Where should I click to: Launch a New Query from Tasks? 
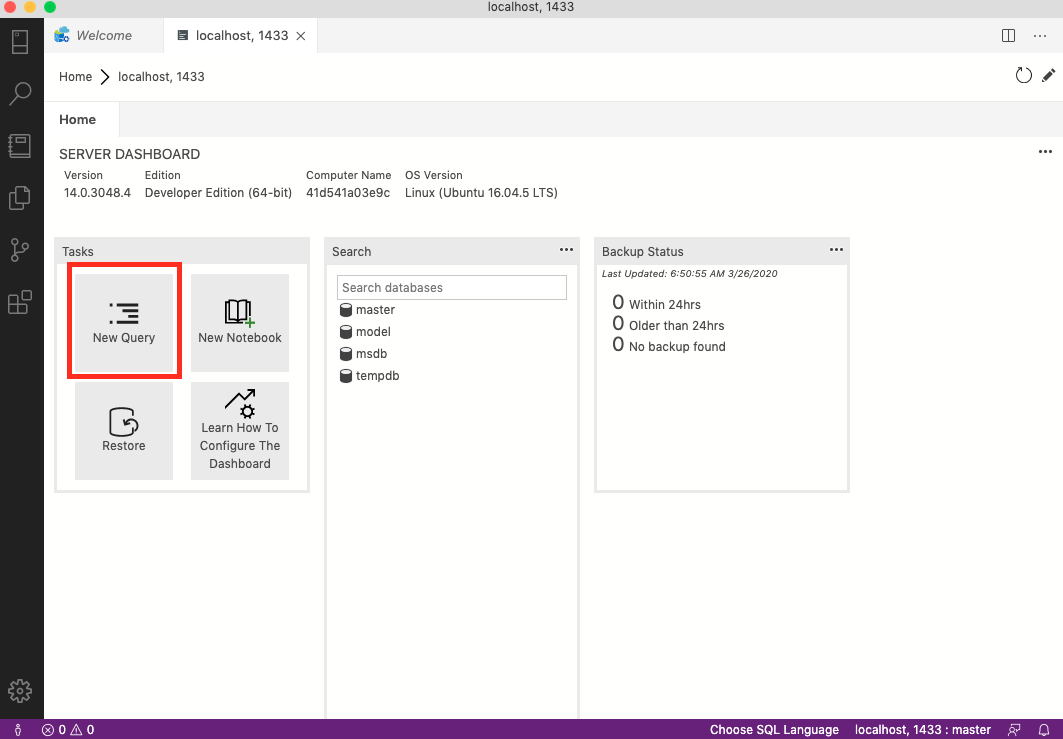(123, 320)
